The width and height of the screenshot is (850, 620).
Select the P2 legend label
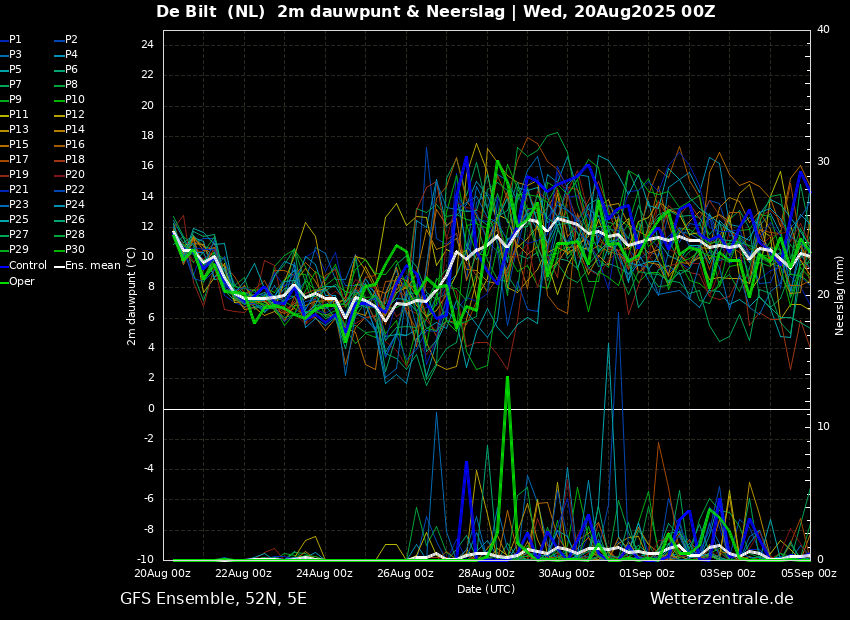(x=71, y=40)
